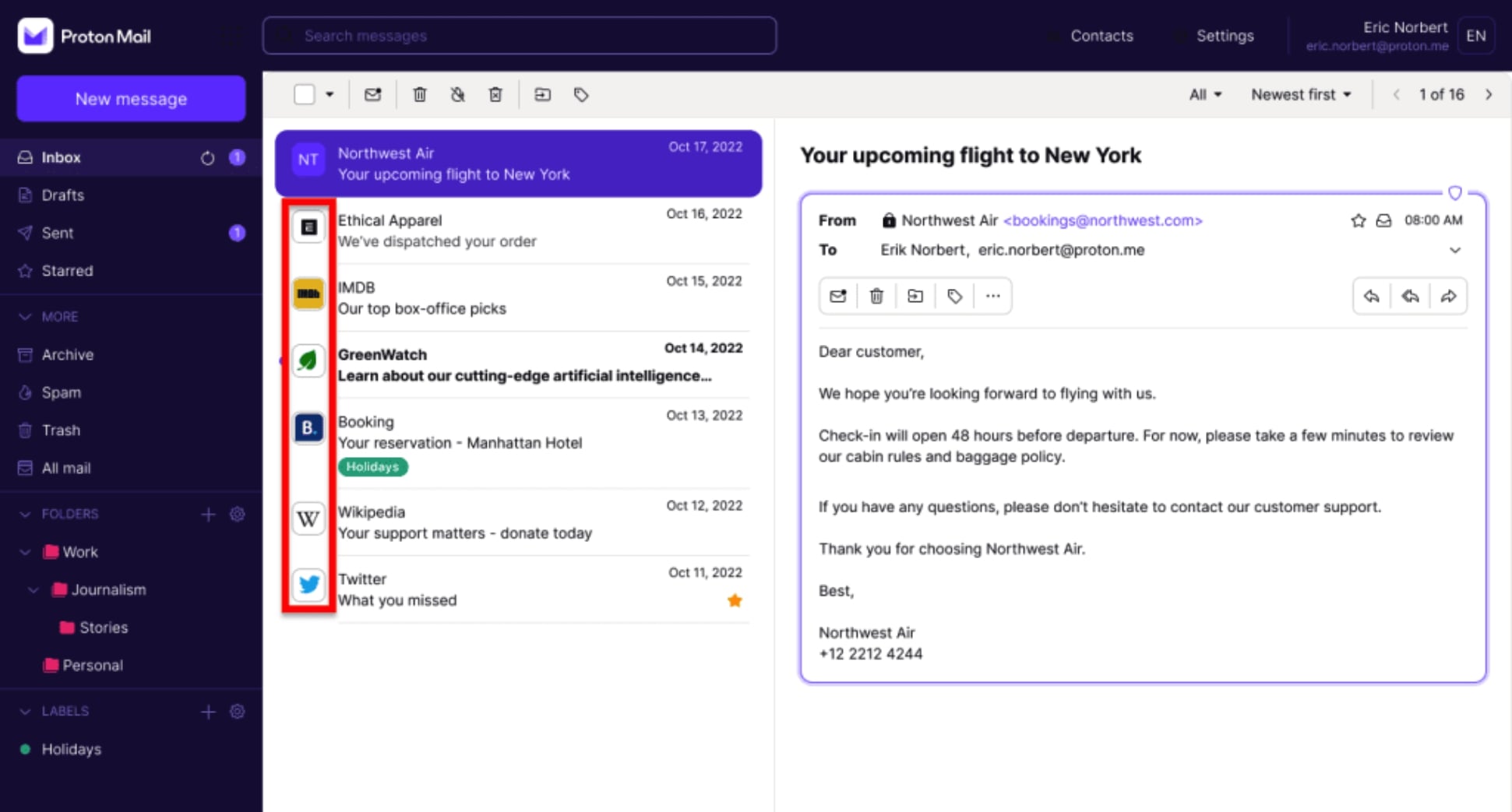Screen dimensions: 1512x812
Task: Permanently delete messages via trash-x icon
Action: tap(495, 94)
